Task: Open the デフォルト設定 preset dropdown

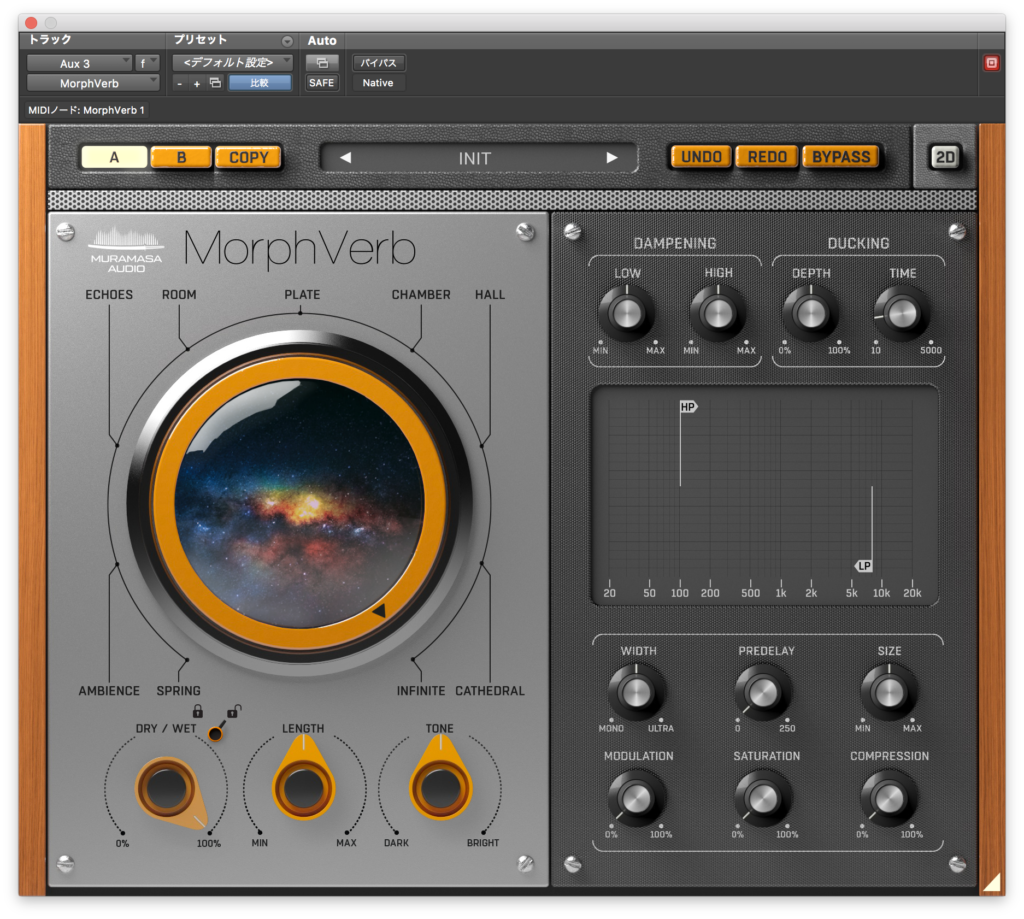Action: click(228, 61)
